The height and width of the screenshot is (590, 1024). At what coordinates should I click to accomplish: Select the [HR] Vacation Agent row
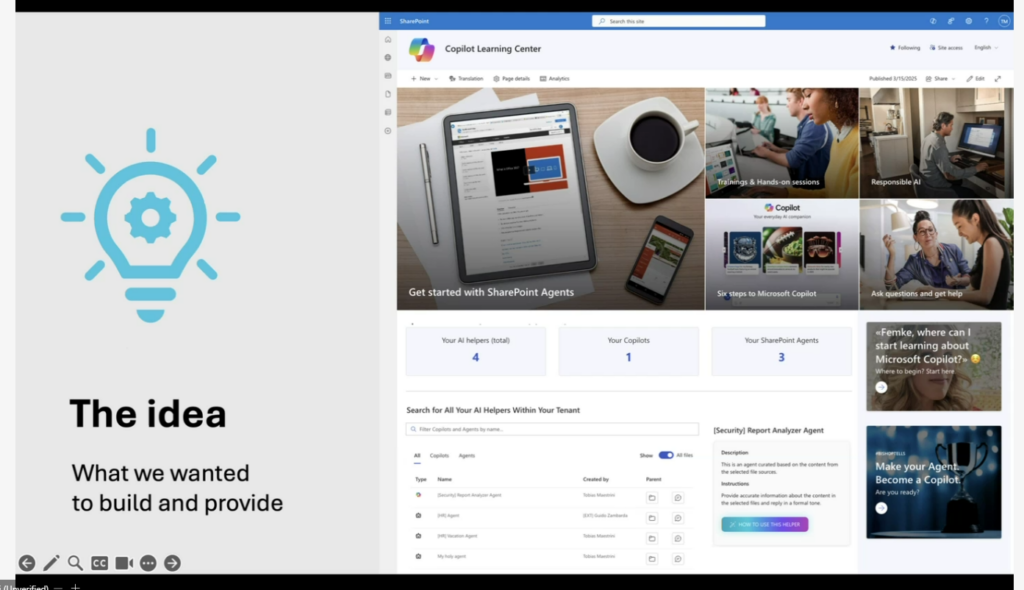(552, 536)
